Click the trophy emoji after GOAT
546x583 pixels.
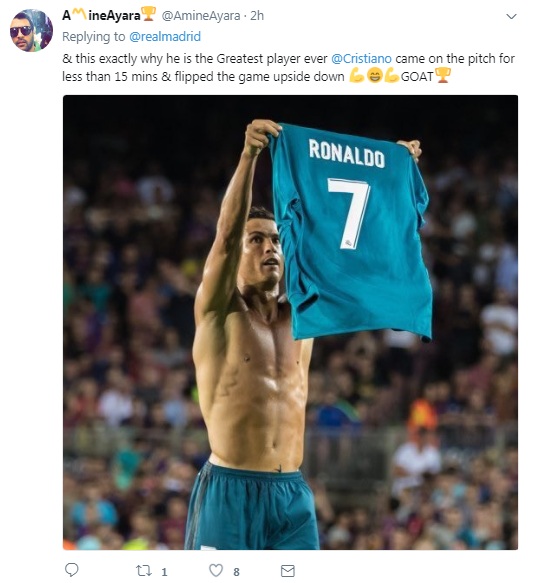(443, 75)
